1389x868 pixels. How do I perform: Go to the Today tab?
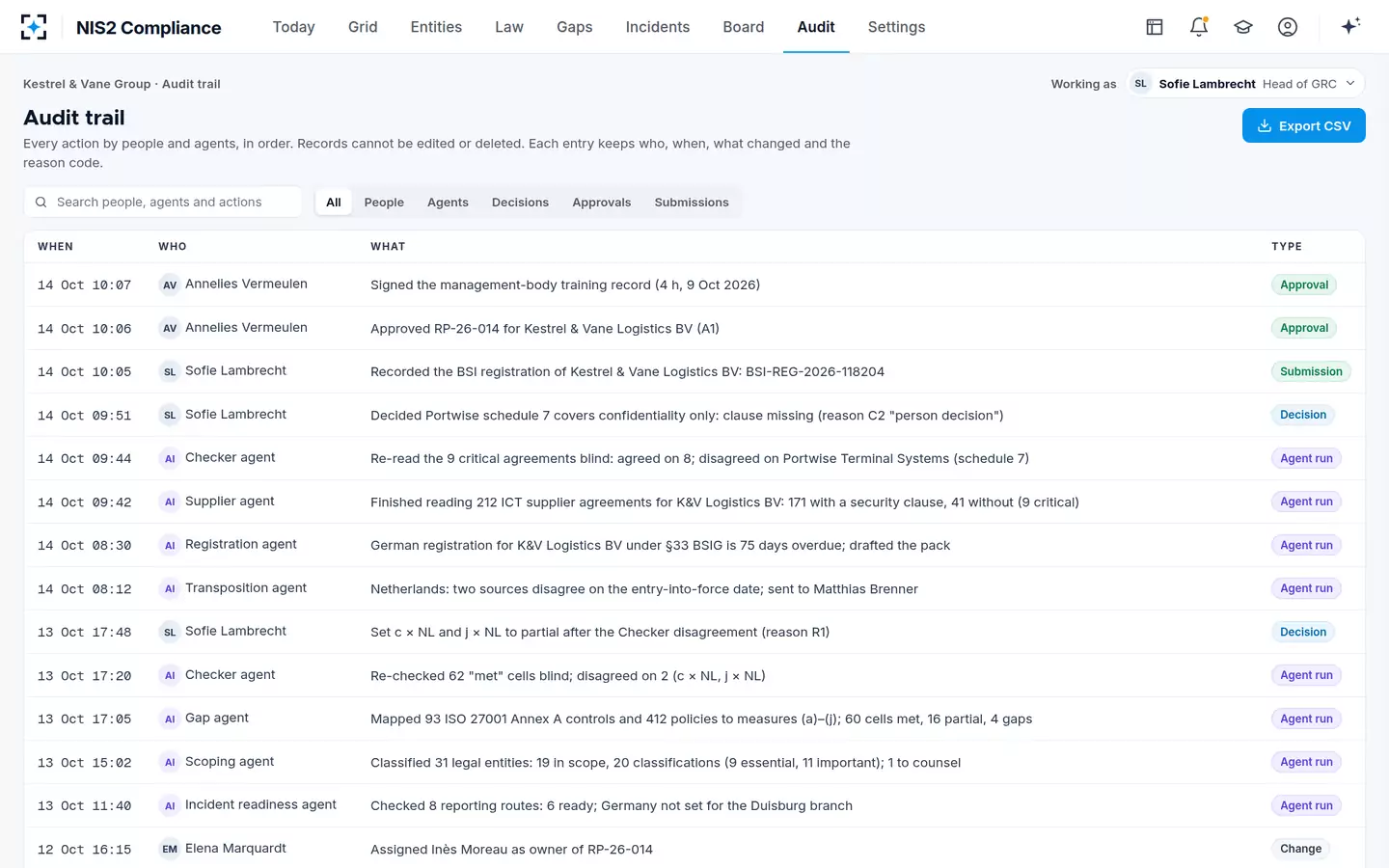[x=293, y=27]
